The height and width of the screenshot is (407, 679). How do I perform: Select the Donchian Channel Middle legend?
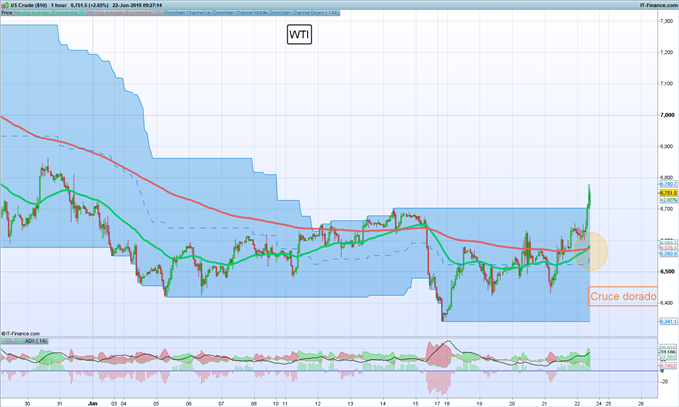click(x=241, y=13)
